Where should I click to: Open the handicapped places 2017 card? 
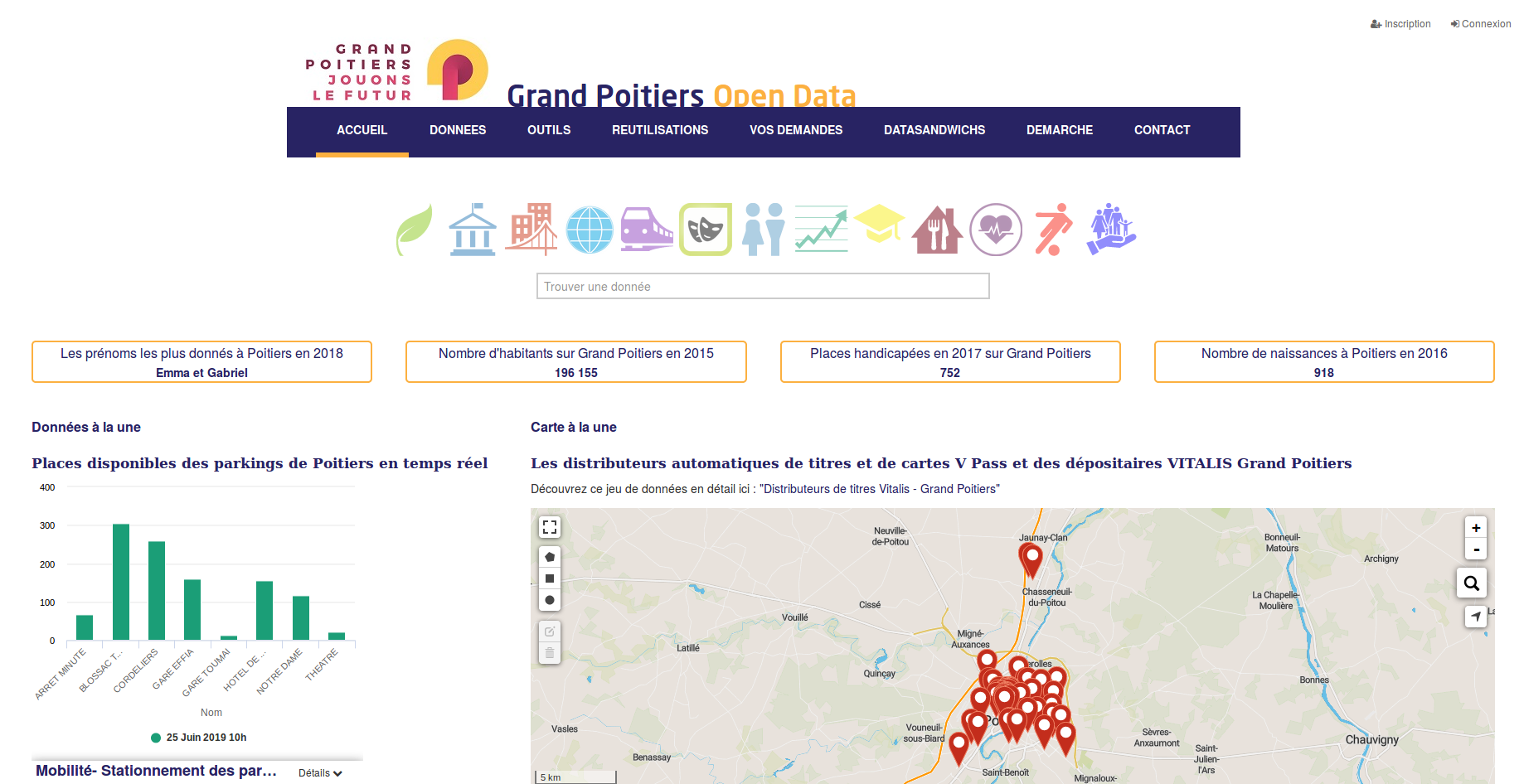pyautogui.click(x=950, y=362)
